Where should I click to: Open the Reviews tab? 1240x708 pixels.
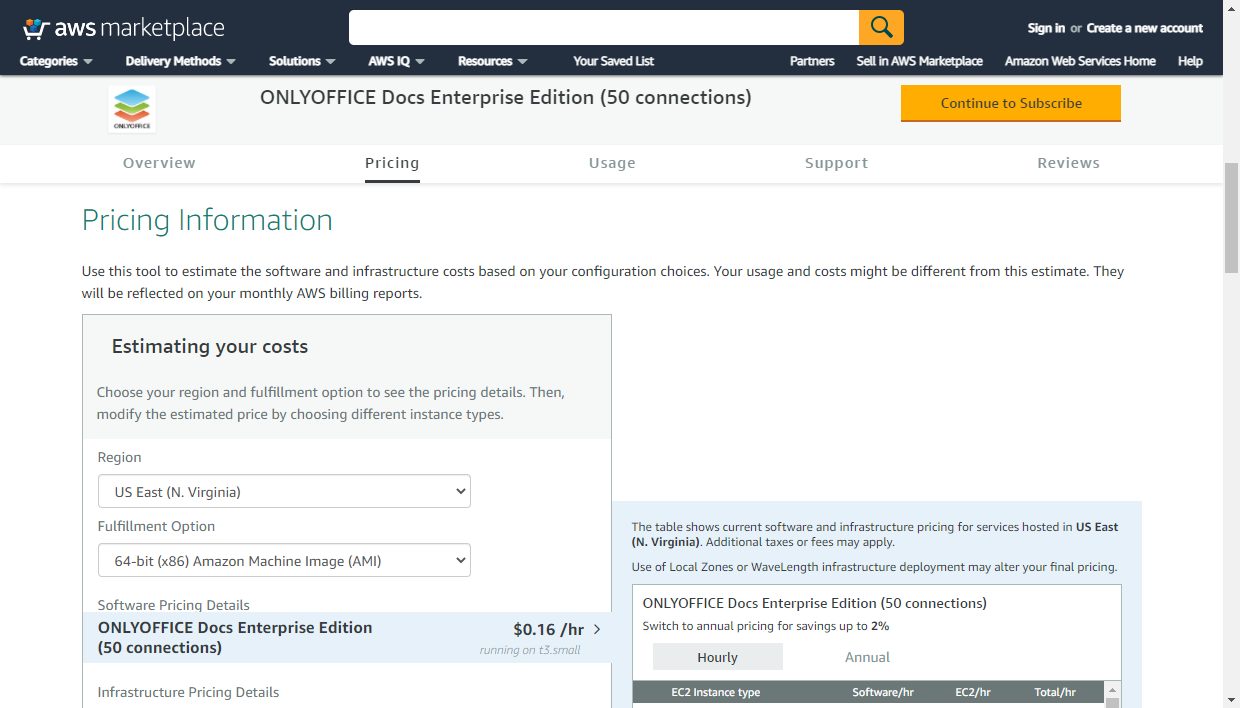[x=1068, y=163]
